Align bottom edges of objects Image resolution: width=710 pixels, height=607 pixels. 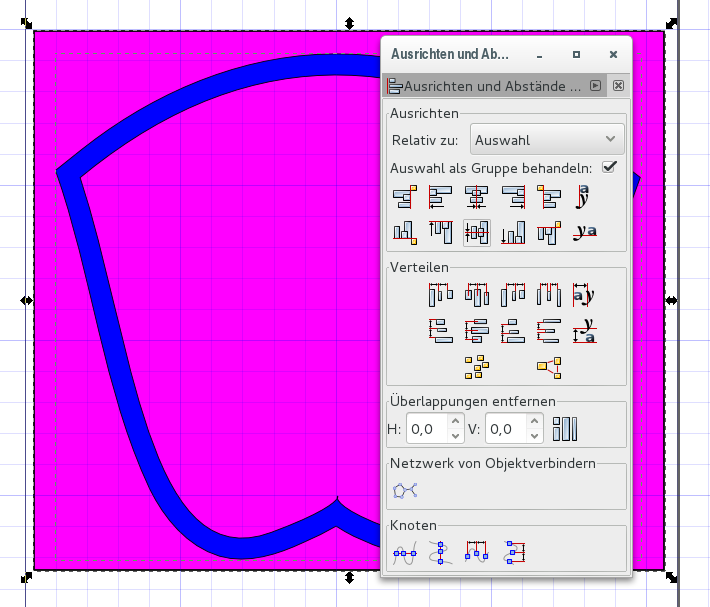tap(513, 233)
